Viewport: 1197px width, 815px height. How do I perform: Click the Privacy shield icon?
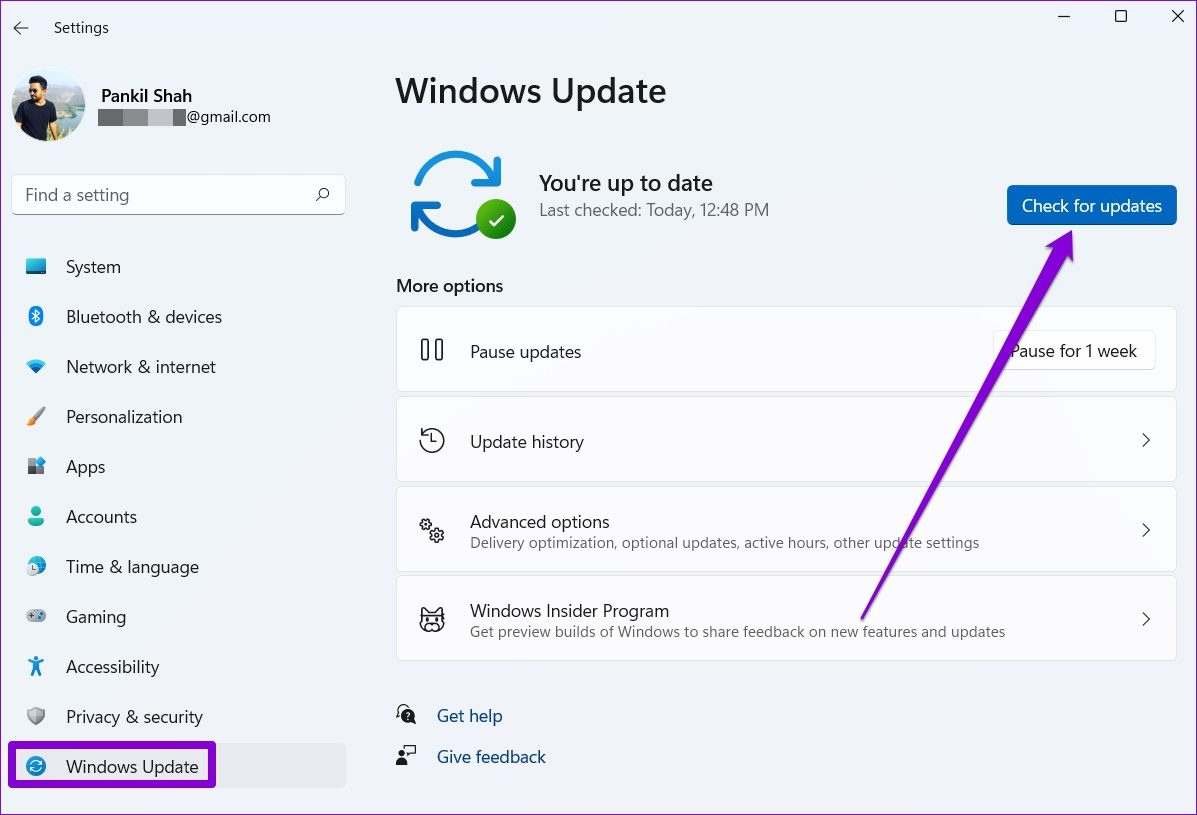click(x=36, y=716)
